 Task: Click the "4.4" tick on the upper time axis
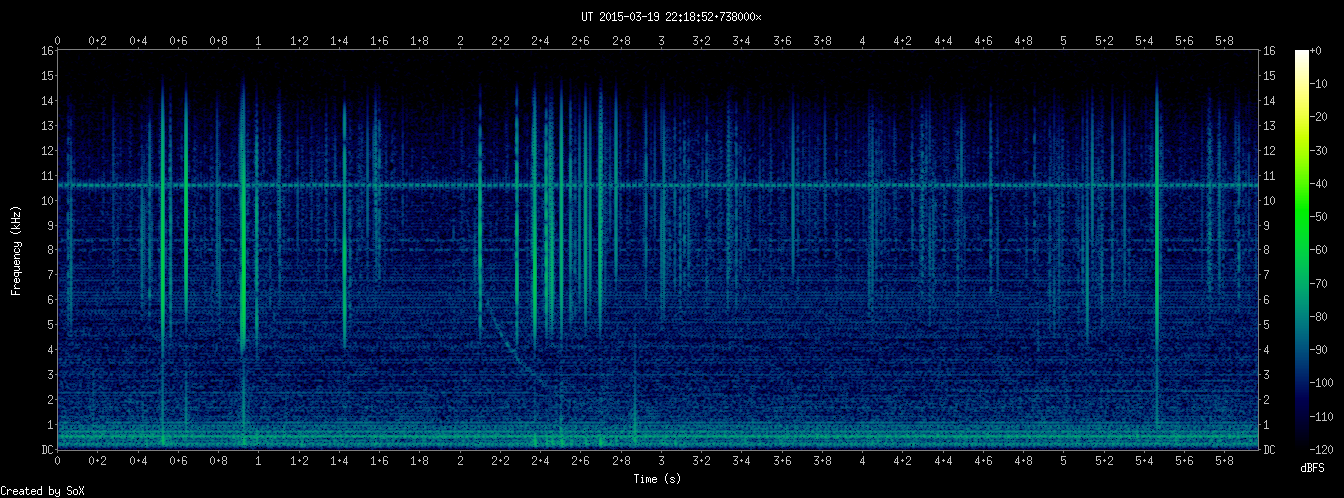pos(943,40)
